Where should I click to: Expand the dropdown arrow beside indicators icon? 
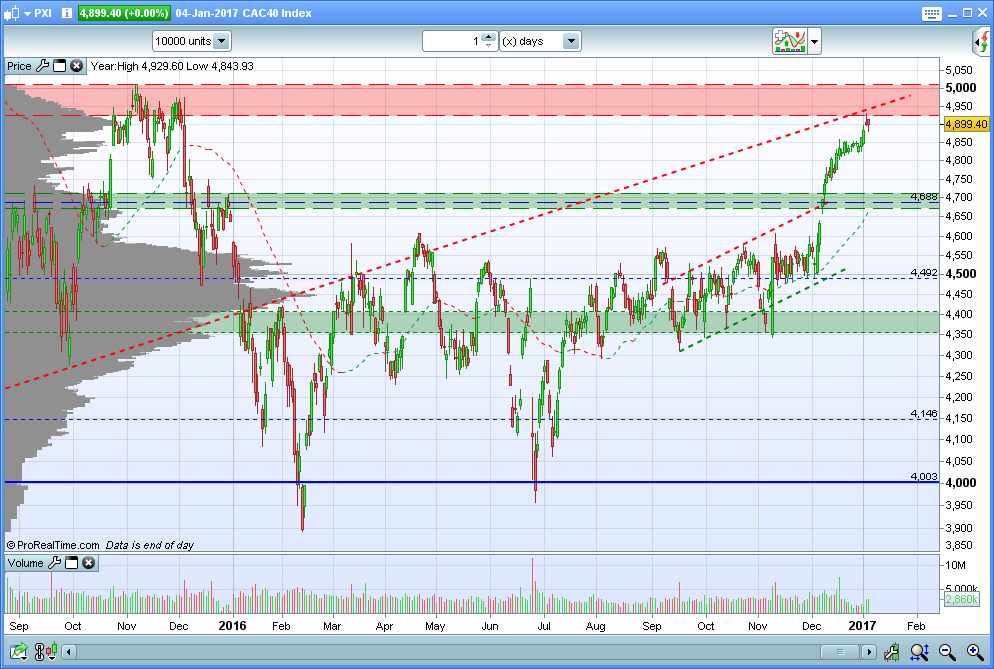point(815,42)
